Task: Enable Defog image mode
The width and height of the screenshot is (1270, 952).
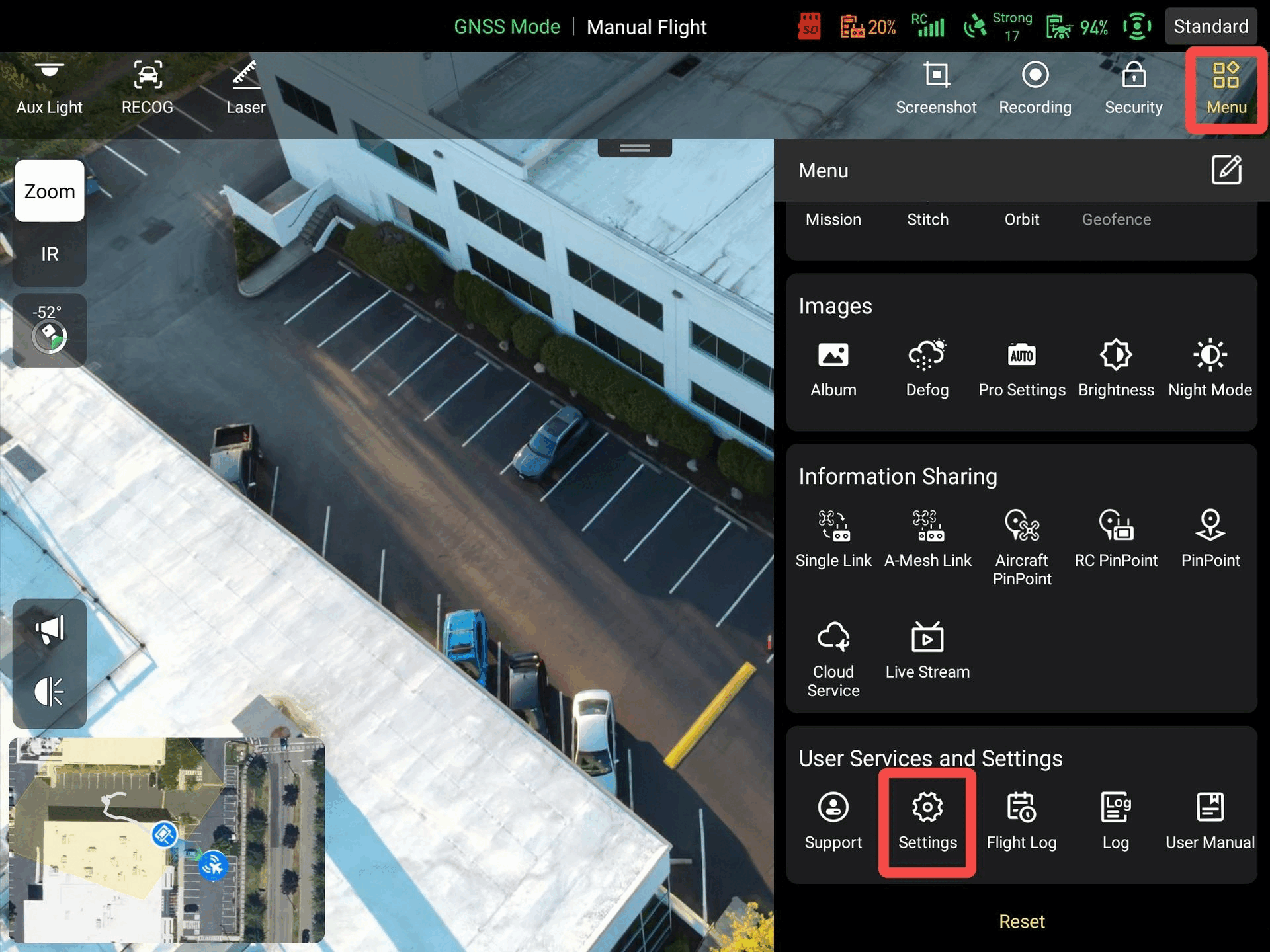Action: [927, 369]
